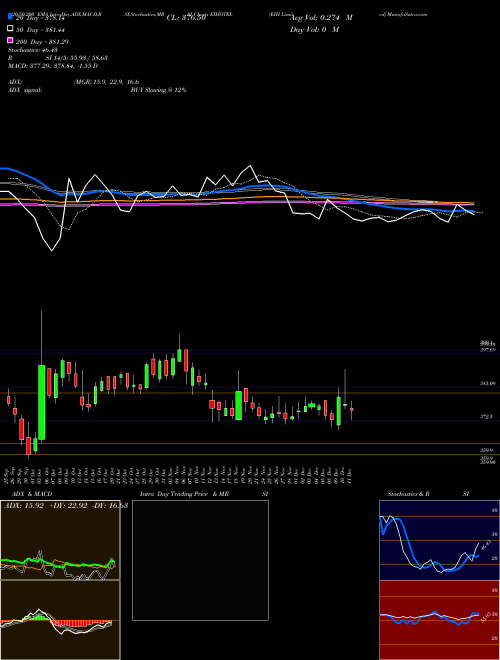Click the white 50 Day EMA legend swatch
500x660 pixels.
coord(10,29)
